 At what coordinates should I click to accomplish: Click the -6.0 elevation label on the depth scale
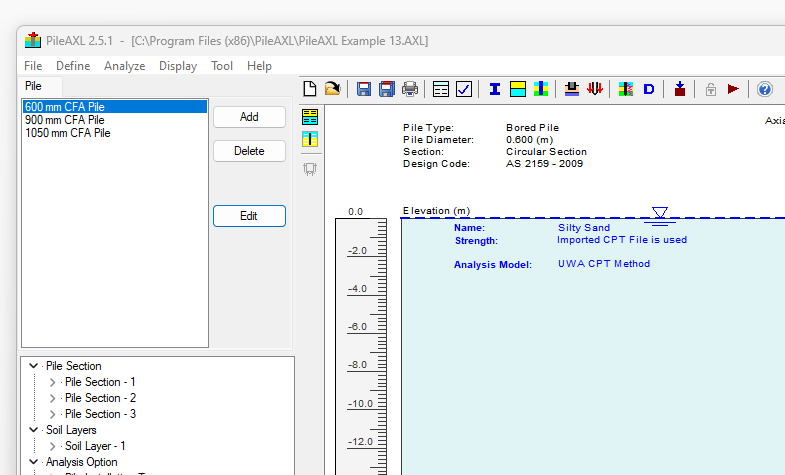pyautogui.click(x=357, y=327)
